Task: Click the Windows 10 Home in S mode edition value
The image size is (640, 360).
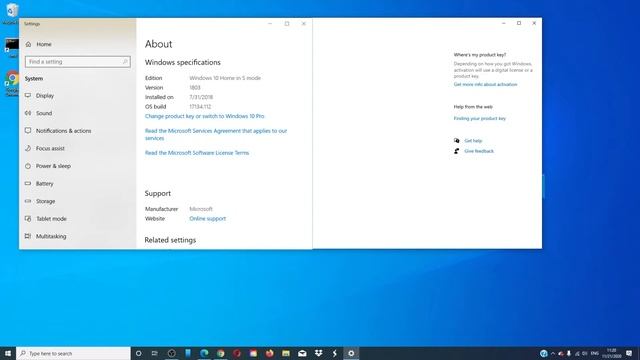Action: [x=225, y=78]
